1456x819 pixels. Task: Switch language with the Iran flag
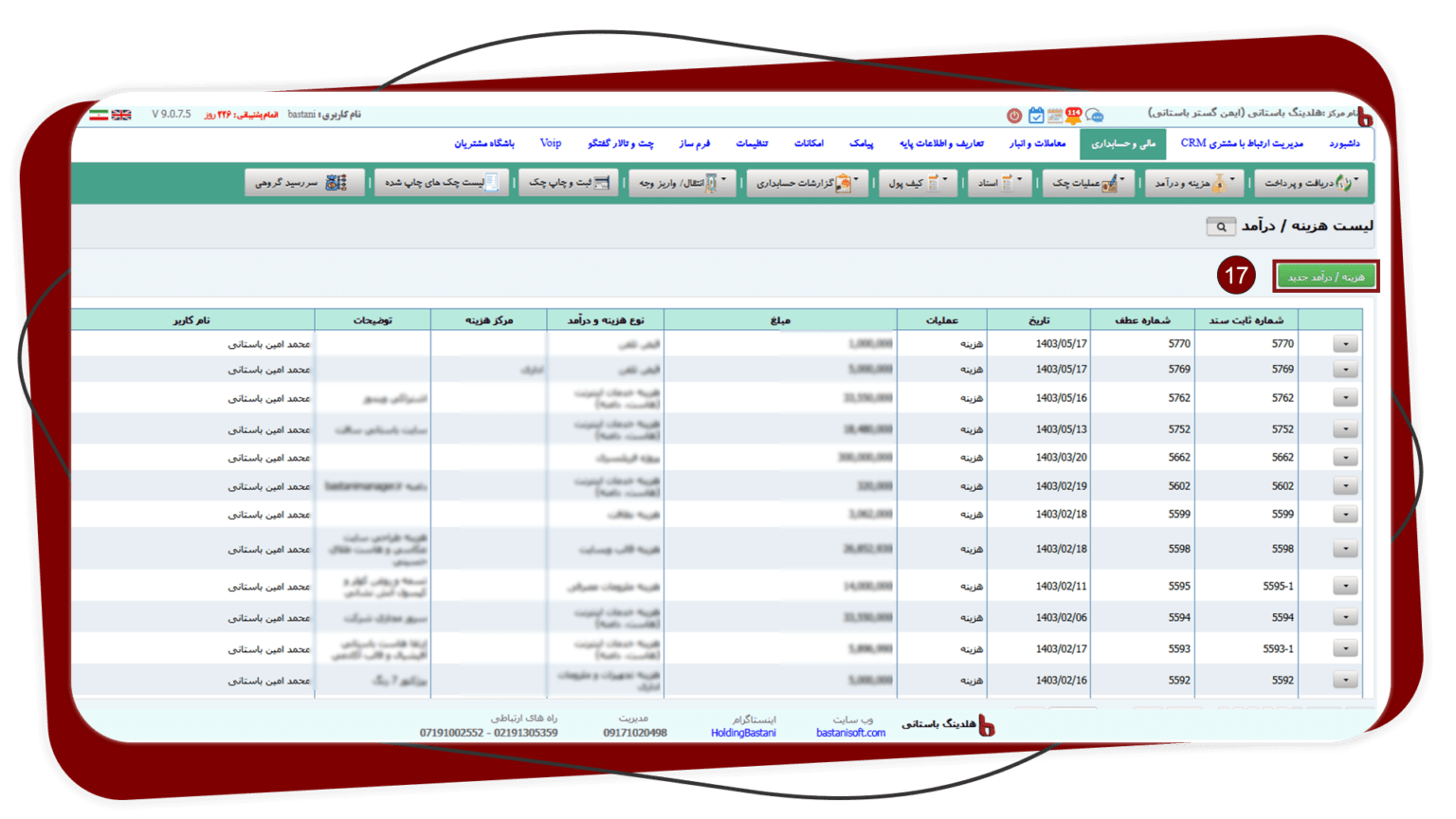coord(99,115)
